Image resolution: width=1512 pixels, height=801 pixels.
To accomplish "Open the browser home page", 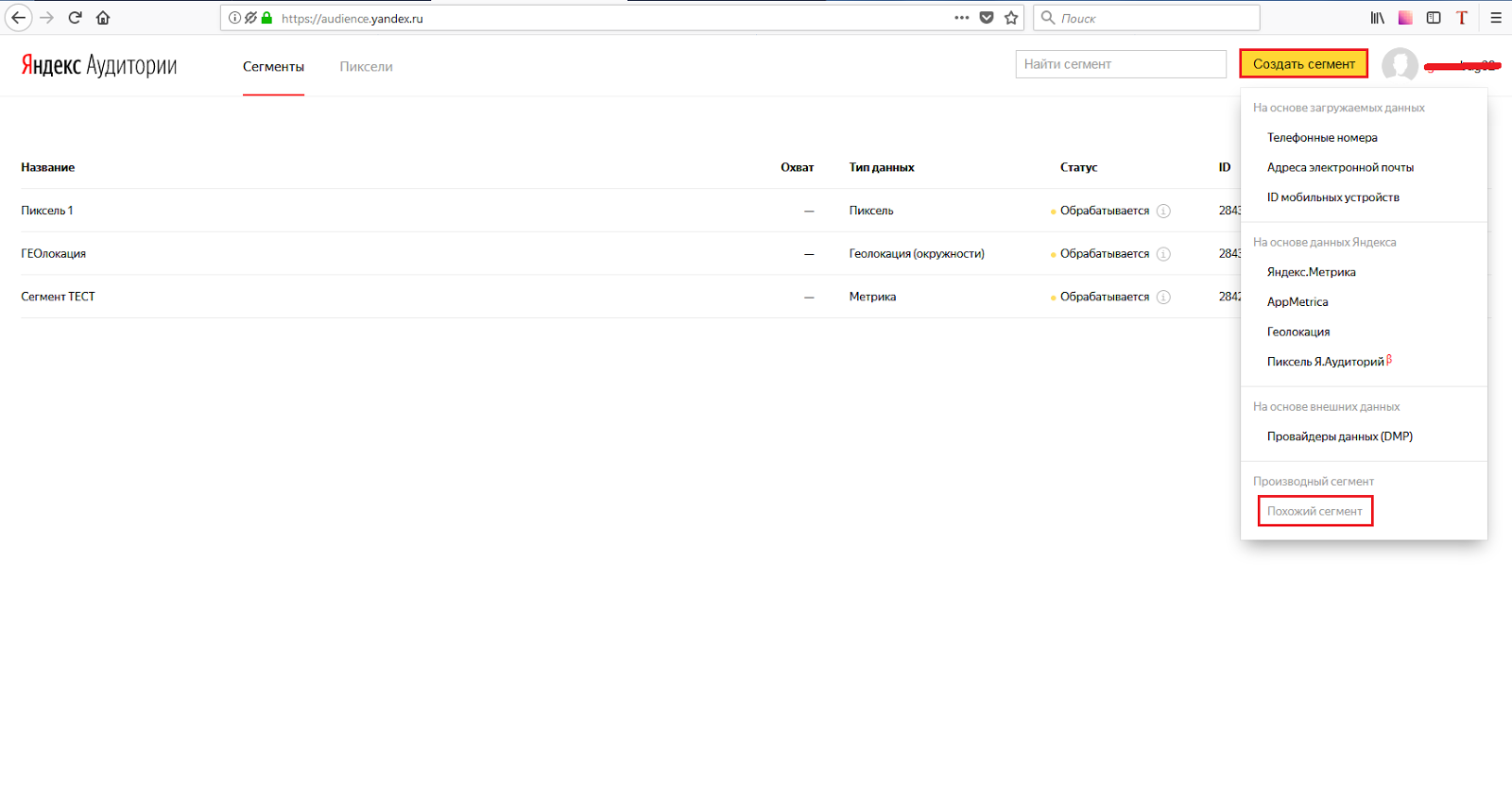I will [x=103, y=18].
